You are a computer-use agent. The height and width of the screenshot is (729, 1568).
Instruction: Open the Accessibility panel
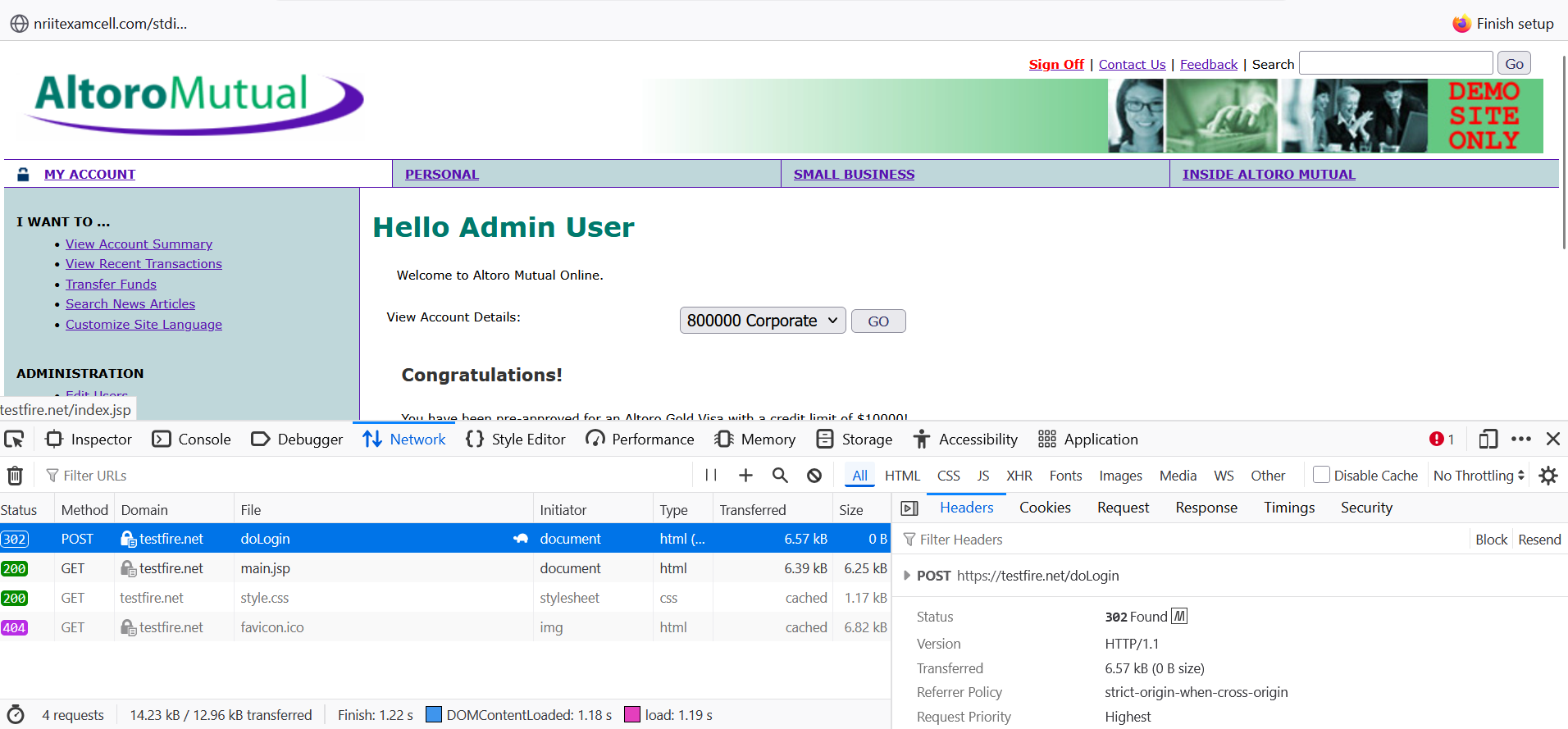[x=965, y=440]
